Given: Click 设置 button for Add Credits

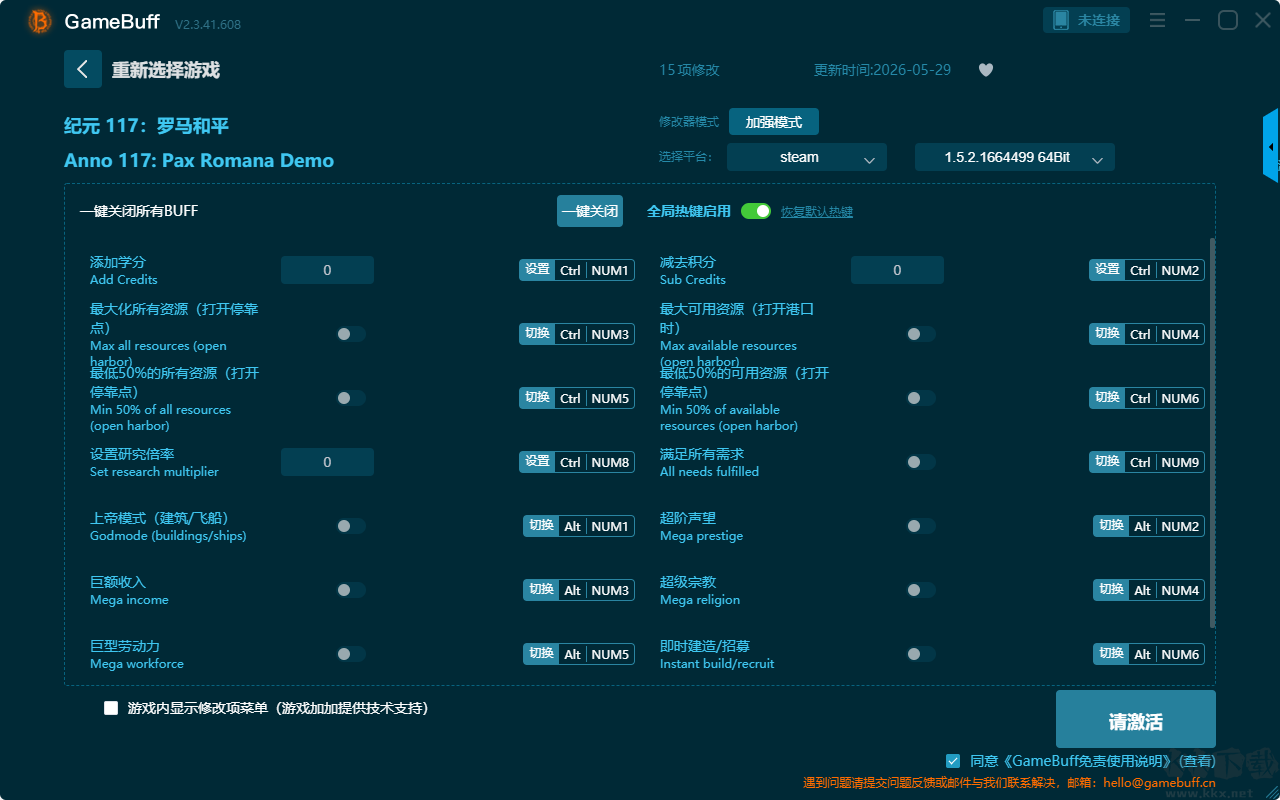Looking at the screenshot, I should [537, 270].
